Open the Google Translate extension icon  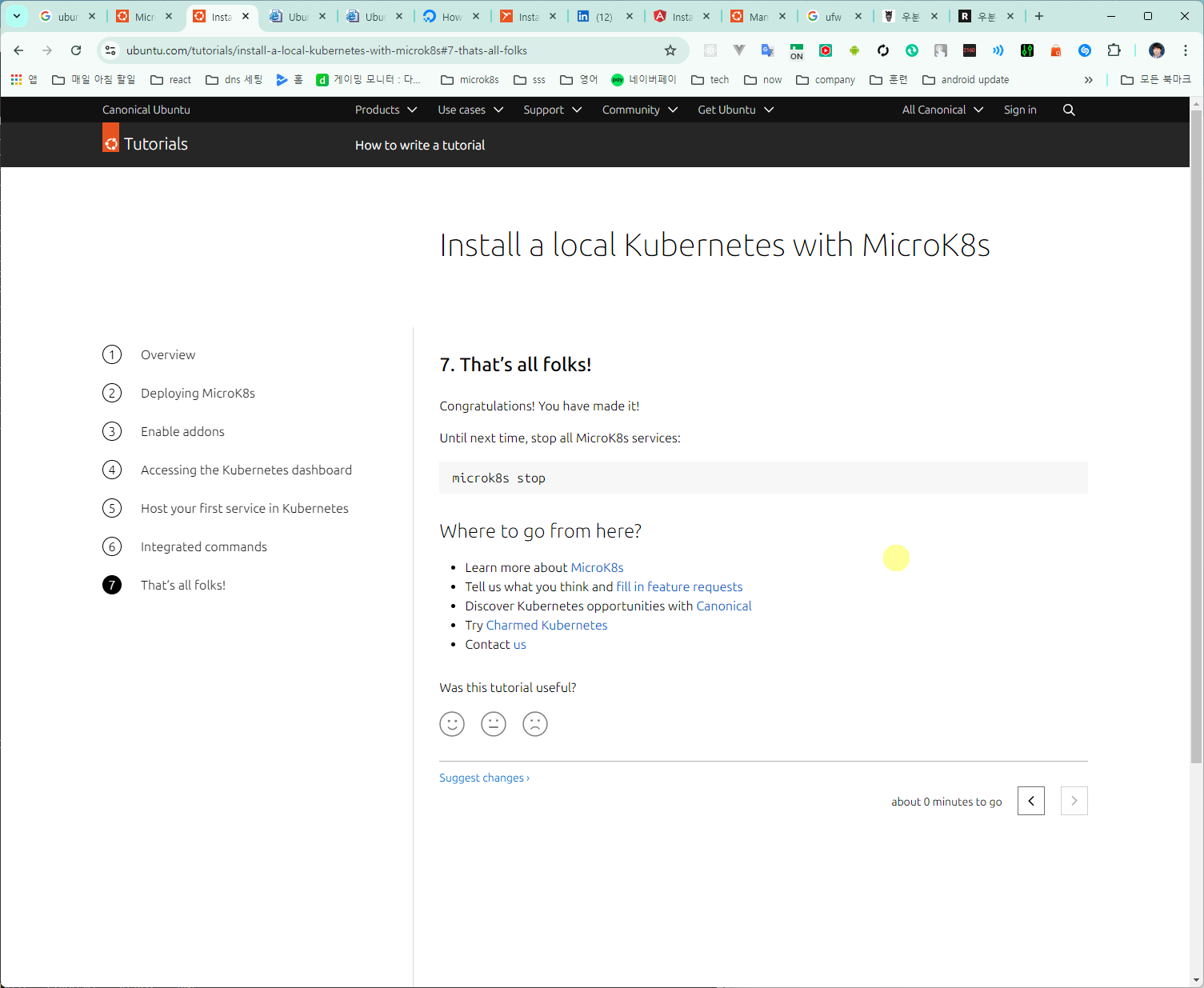coord(768,50)
